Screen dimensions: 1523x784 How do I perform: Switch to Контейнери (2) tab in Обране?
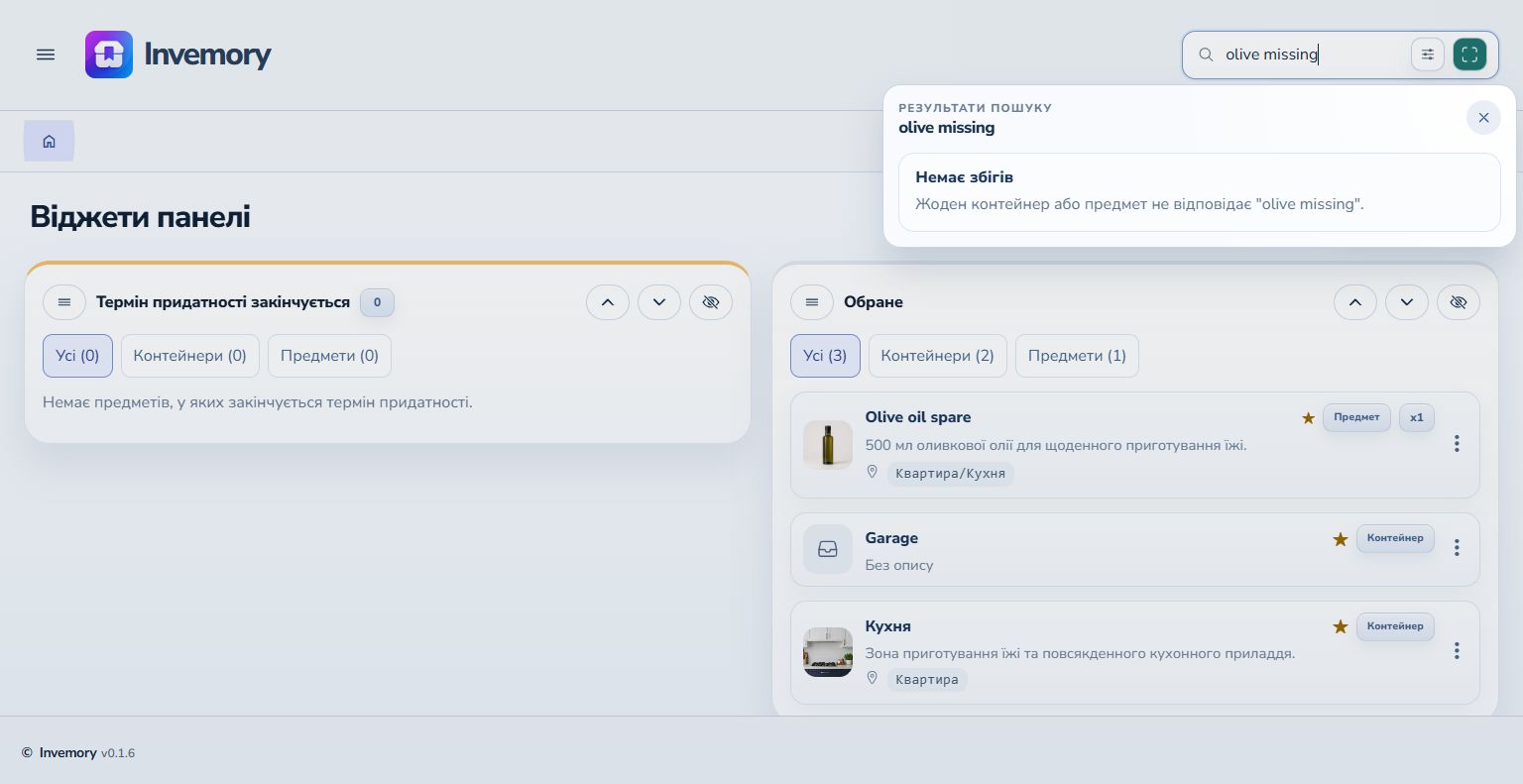(x=937, y=356)
